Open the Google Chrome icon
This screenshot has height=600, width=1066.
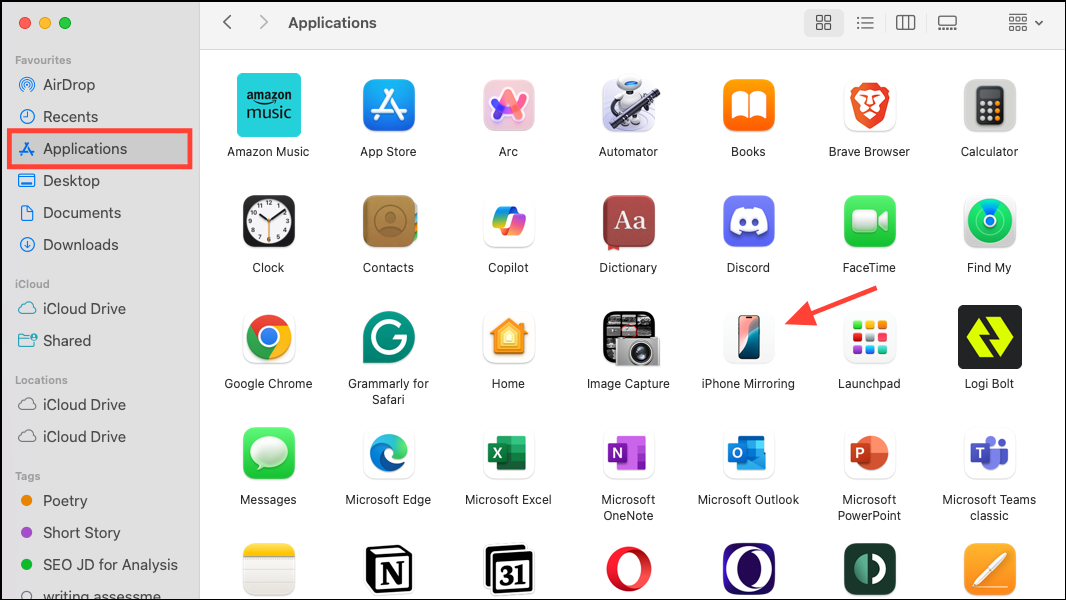coord(269,337)
